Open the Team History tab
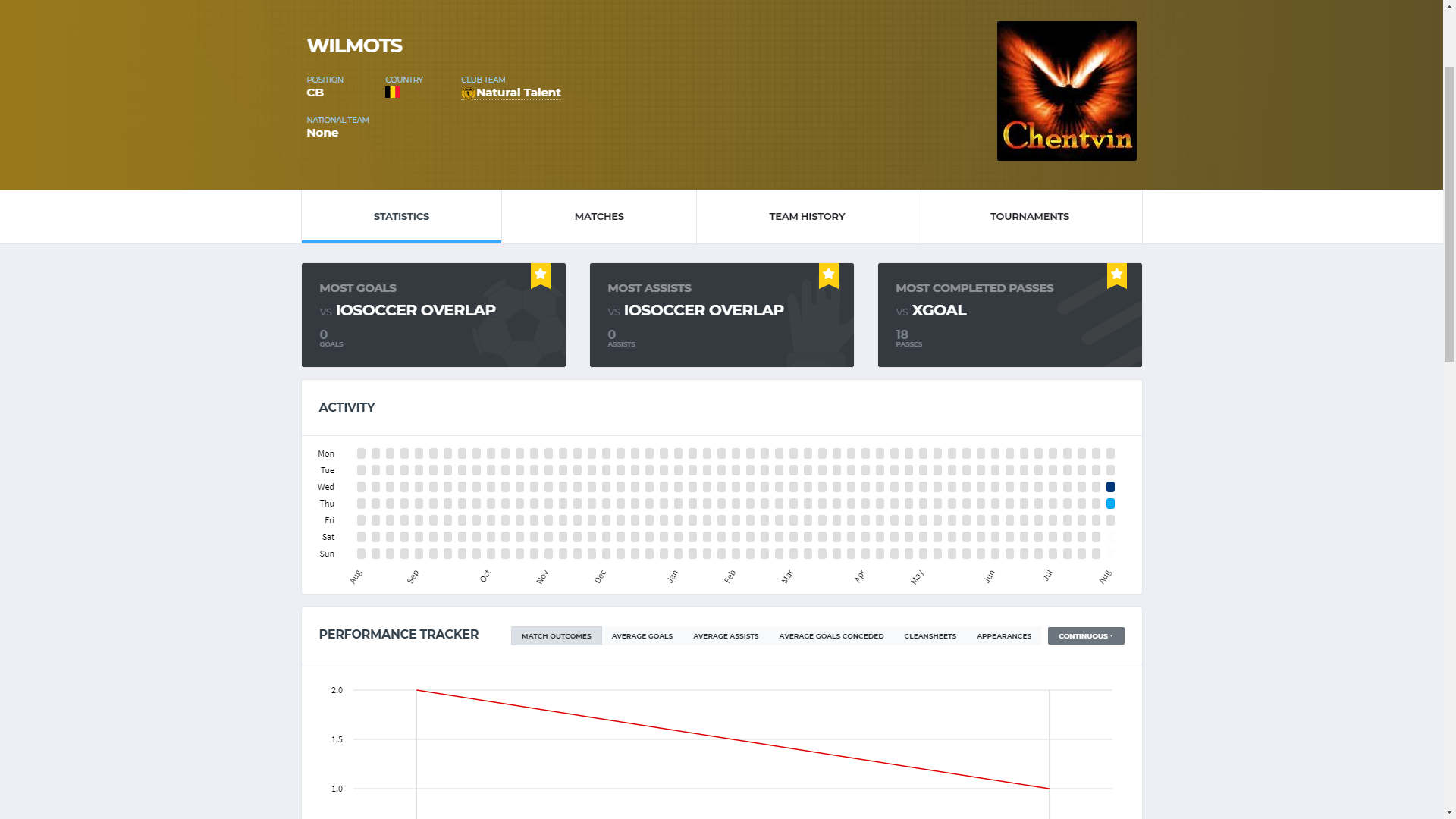The image size is (1456, 819). coord(807,217)
